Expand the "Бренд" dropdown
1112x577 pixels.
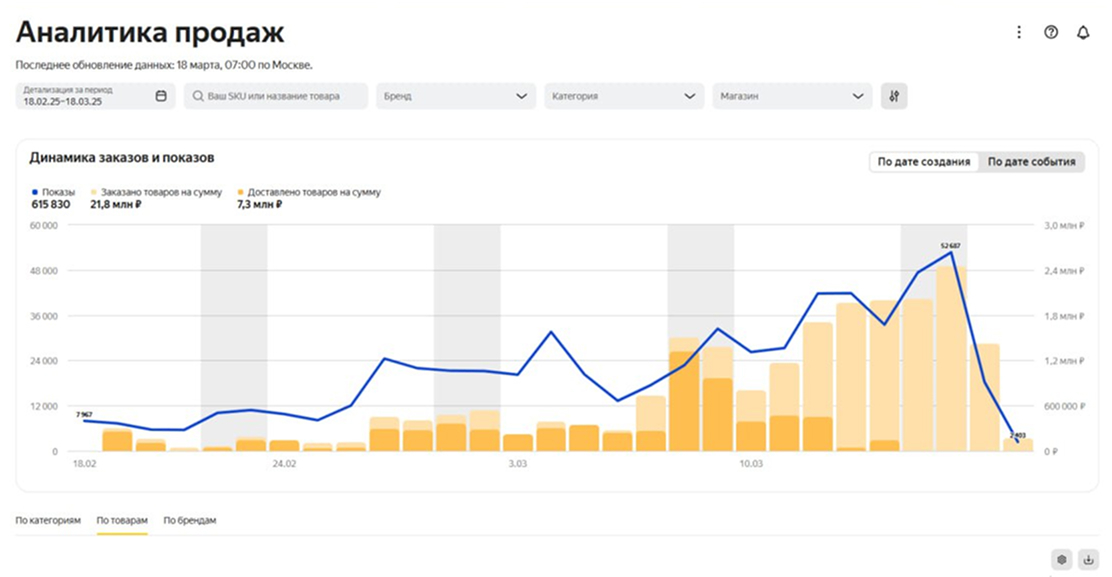[x=455, y=96]
